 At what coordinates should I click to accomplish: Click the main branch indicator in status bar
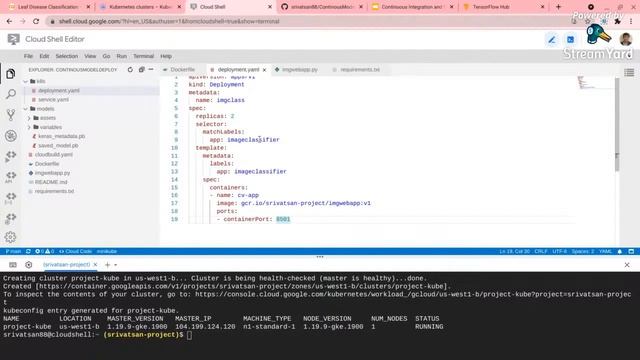pos(13,251)
